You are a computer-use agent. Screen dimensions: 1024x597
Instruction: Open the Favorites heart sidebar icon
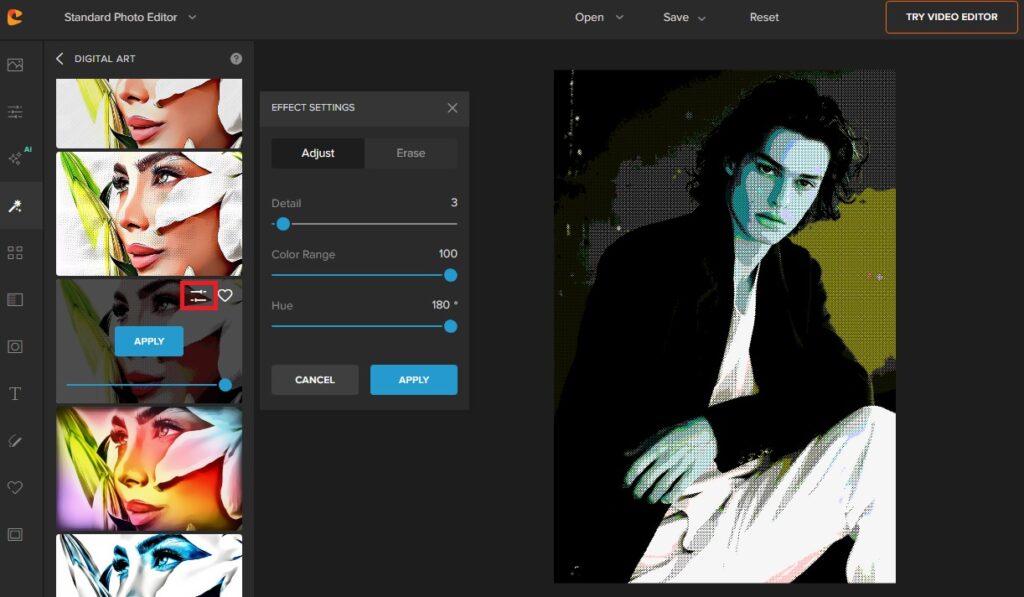coord(15,487)
